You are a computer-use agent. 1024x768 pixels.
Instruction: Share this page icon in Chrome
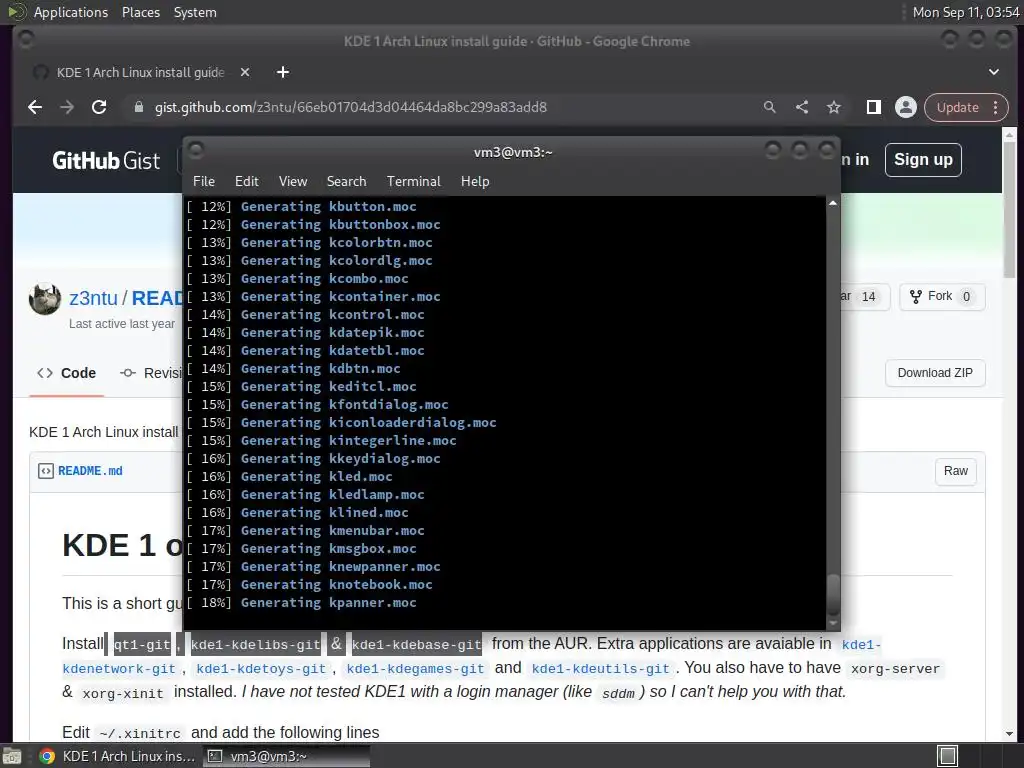[802, 107]
